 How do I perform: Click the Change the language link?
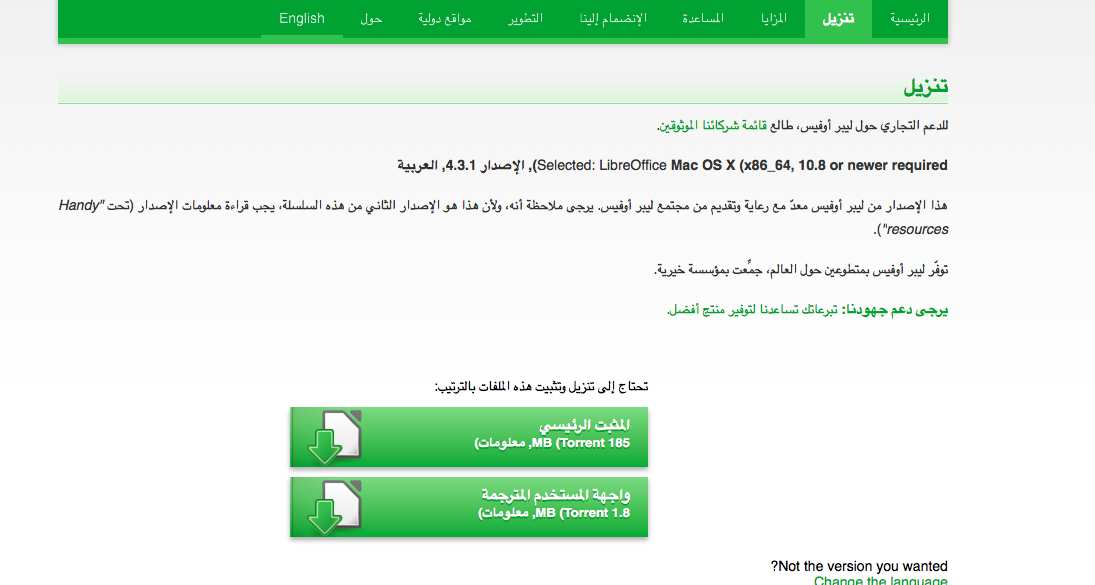point(881,580)
